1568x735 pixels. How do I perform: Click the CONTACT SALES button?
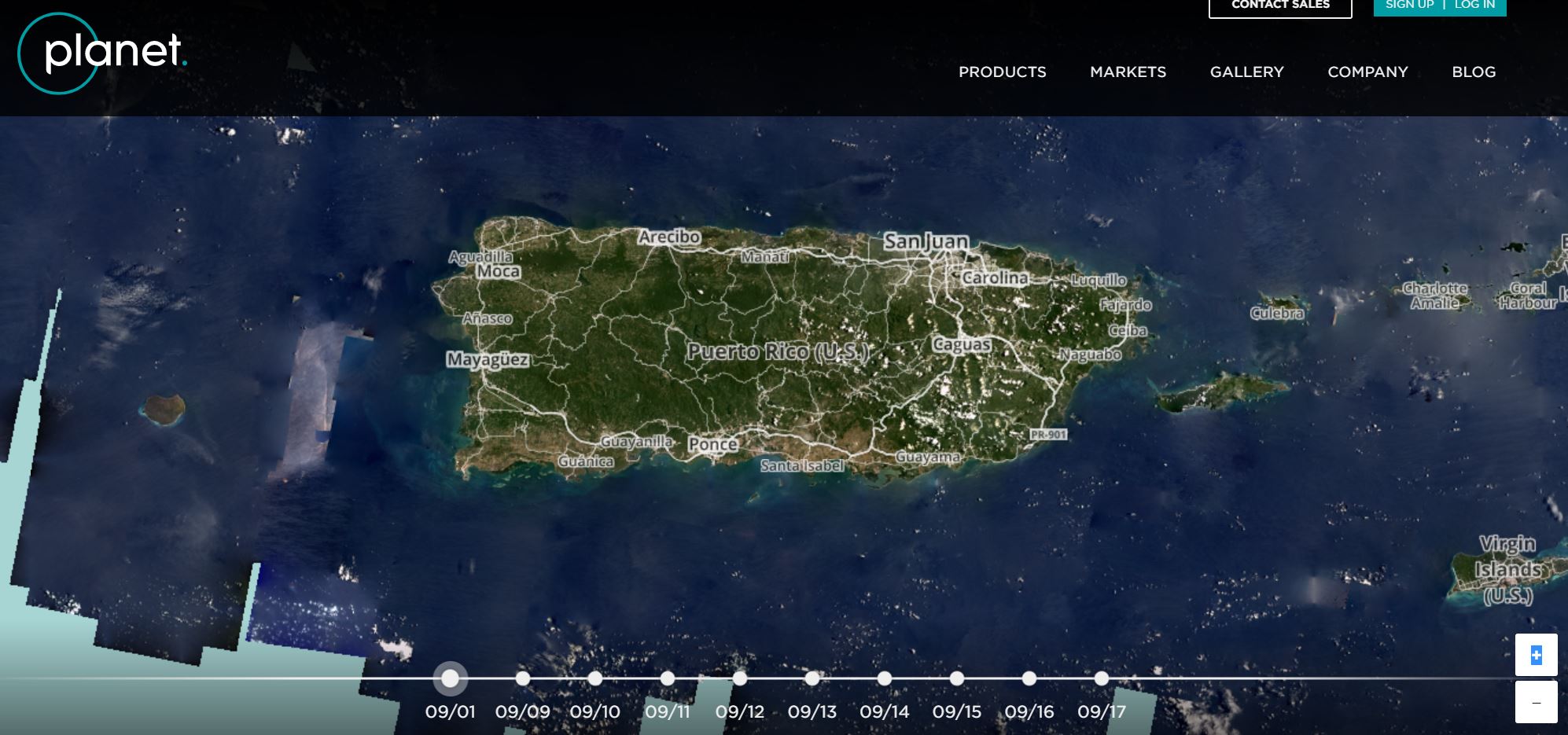click(x=1280, y=6)
